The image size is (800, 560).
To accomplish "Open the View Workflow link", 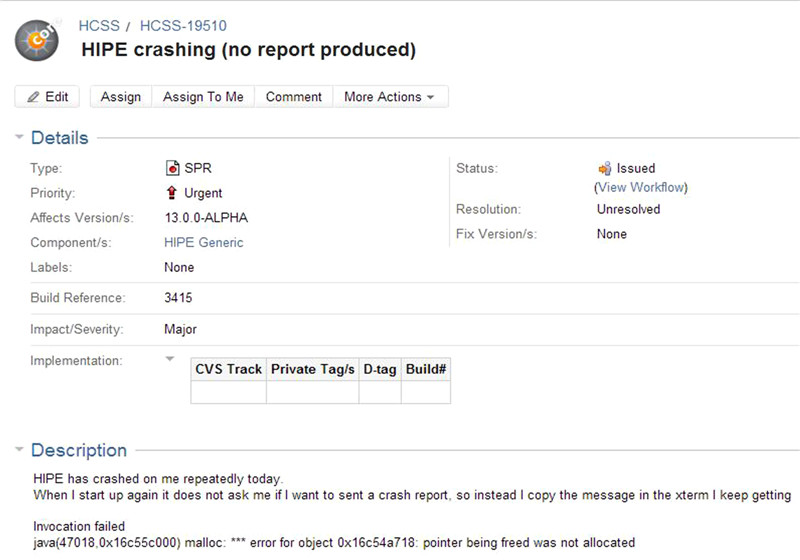I will 641,187.
